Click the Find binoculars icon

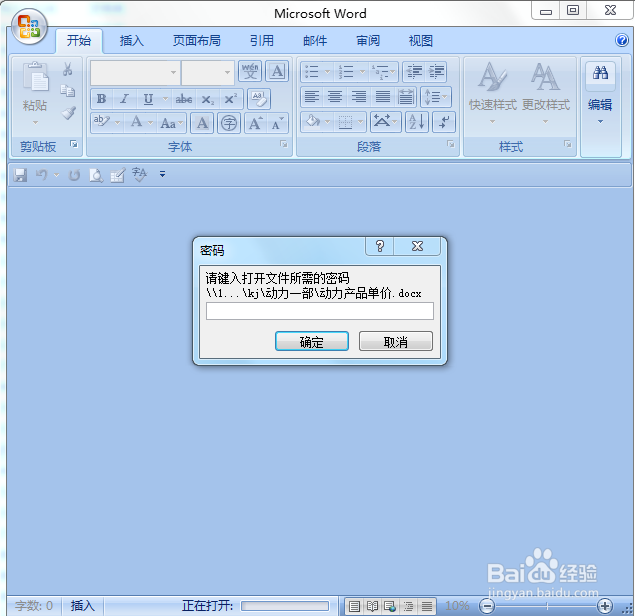tap(600, 73)
